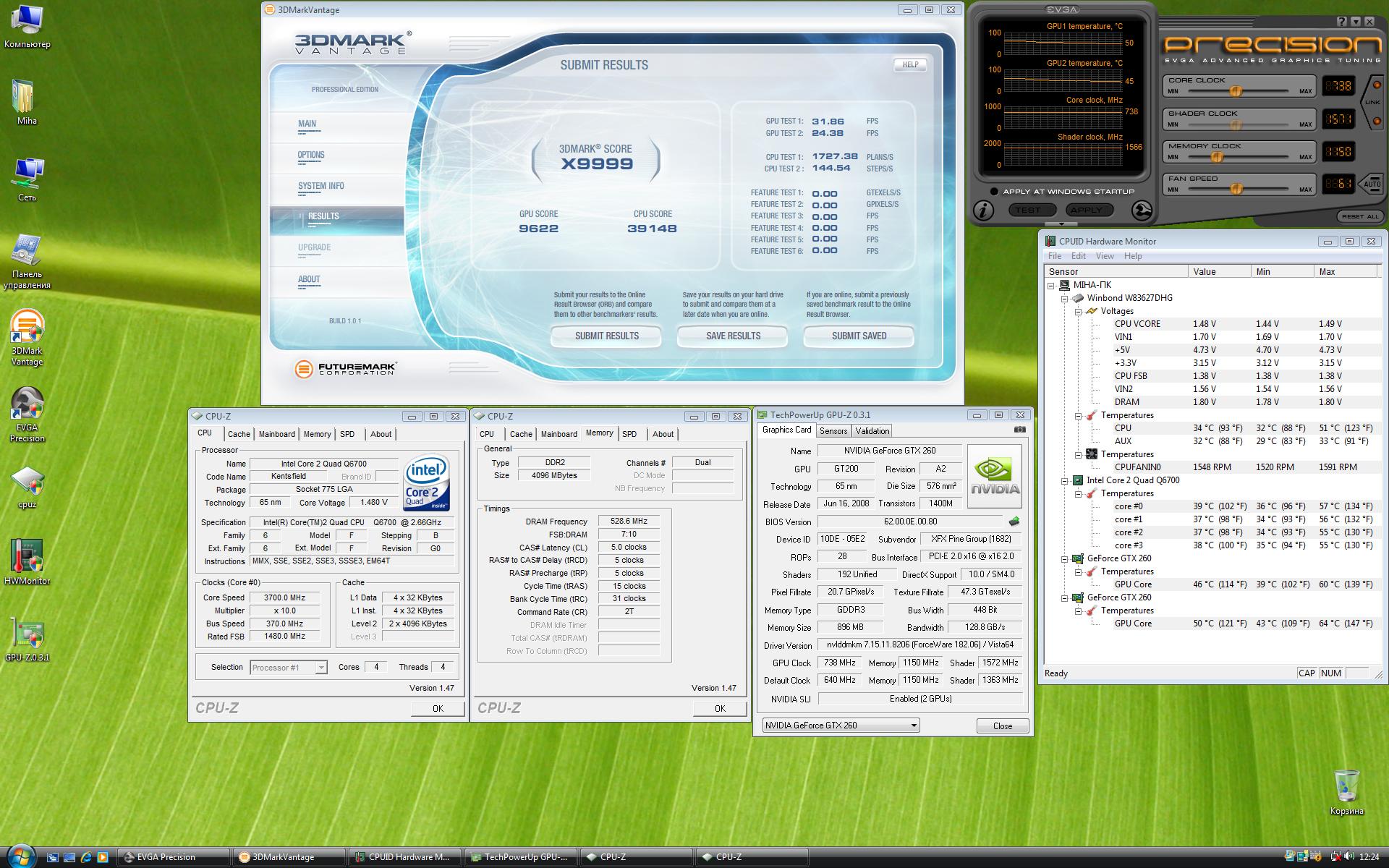1389x868 pixels.
Task: Click the GPU-Z screenshot camera icon
Action: coord(1019,430)
